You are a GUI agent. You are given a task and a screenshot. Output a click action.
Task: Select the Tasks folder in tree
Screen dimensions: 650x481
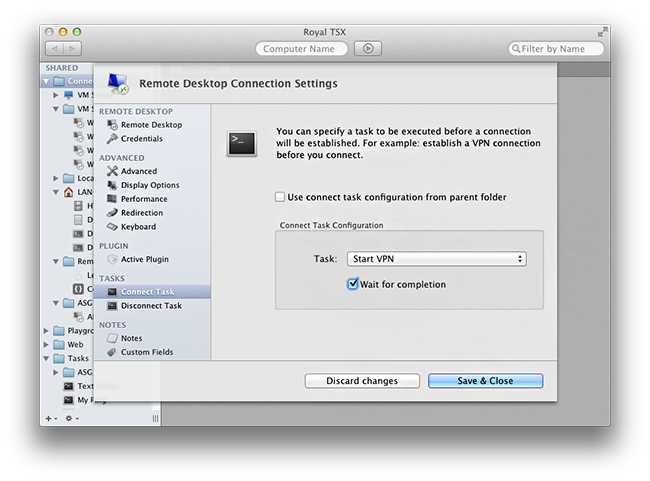[71, 358]
